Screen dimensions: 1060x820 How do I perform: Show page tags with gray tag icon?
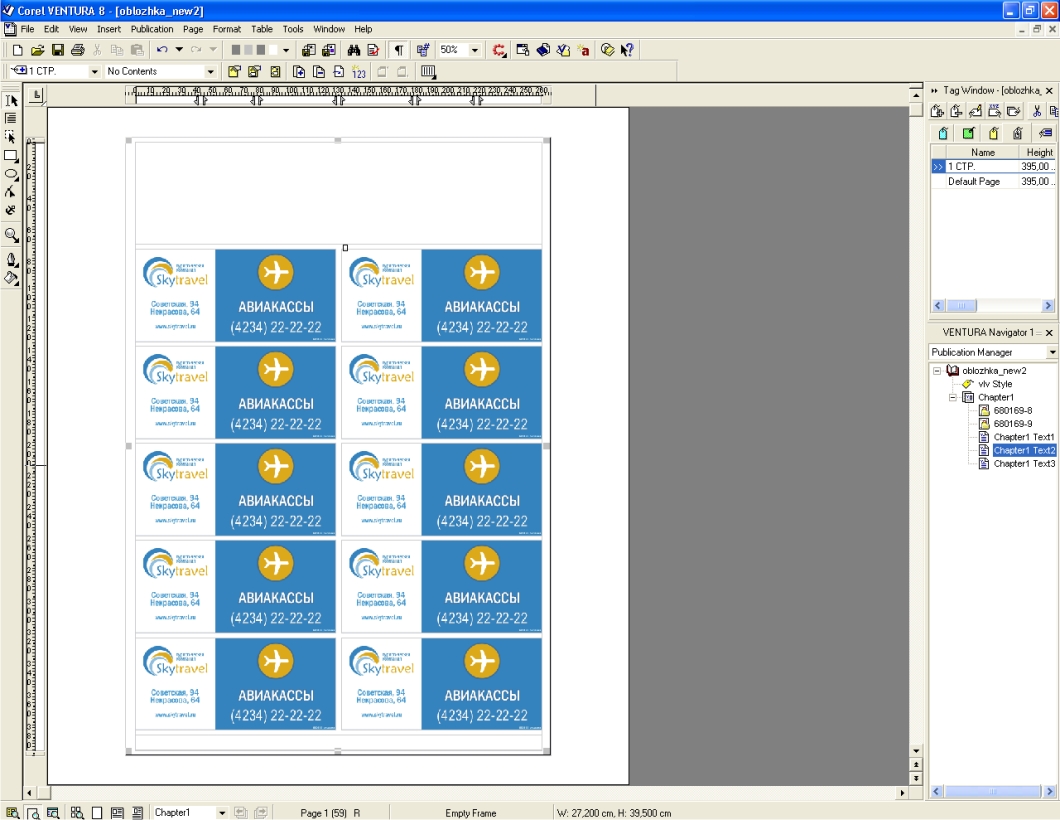pyautogui.click(x=1018, y=133)
